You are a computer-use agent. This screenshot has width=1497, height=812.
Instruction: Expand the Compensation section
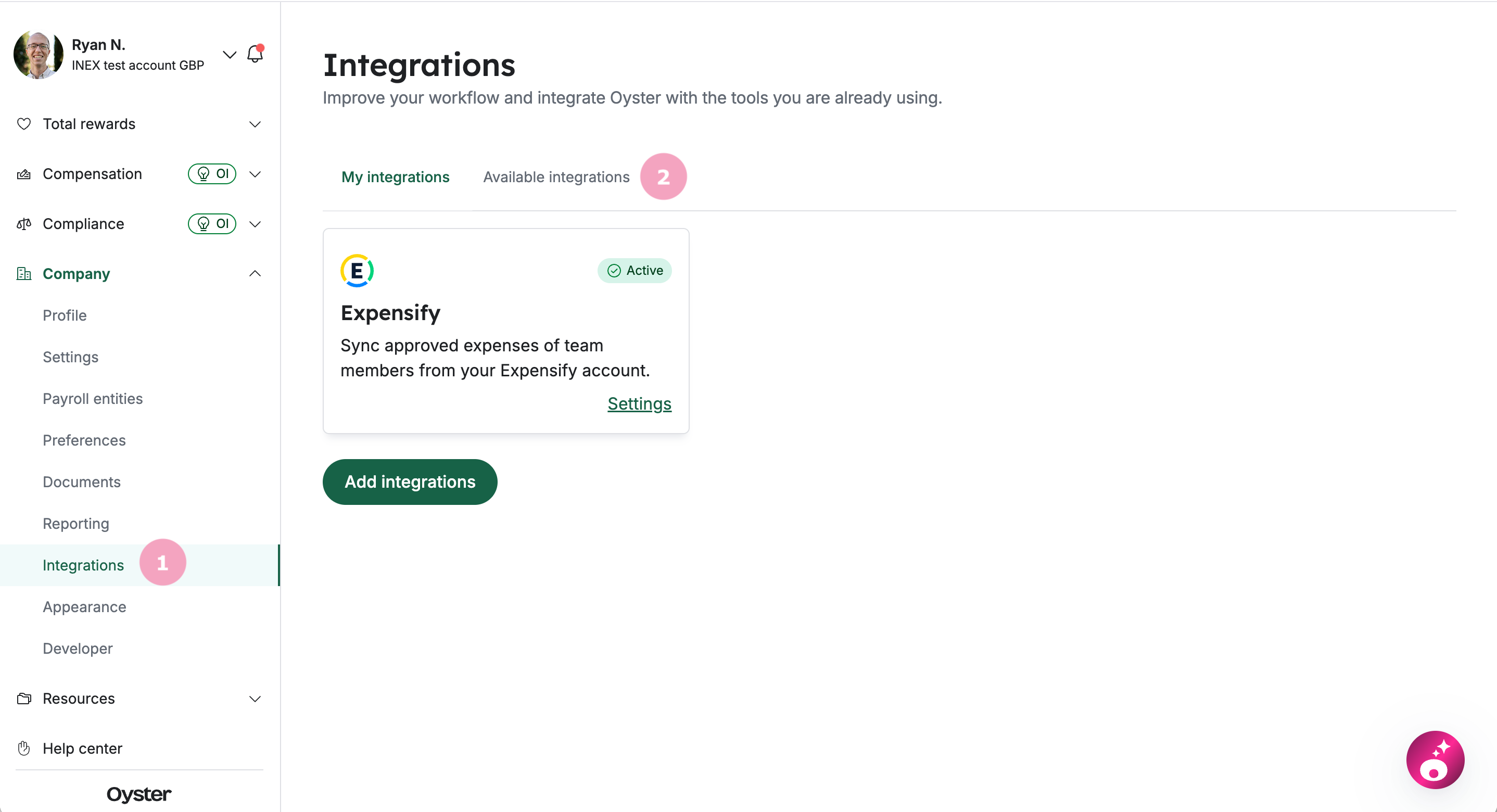point(255,174)
